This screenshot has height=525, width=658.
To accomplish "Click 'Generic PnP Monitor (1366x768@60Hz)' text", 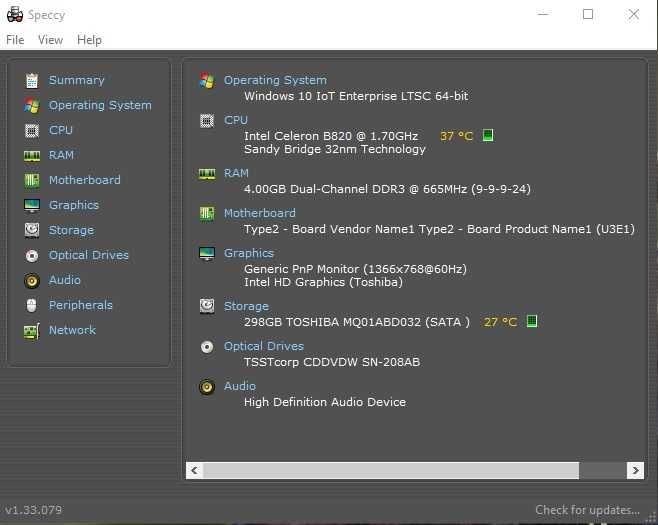I will click(x=355, y=269).
